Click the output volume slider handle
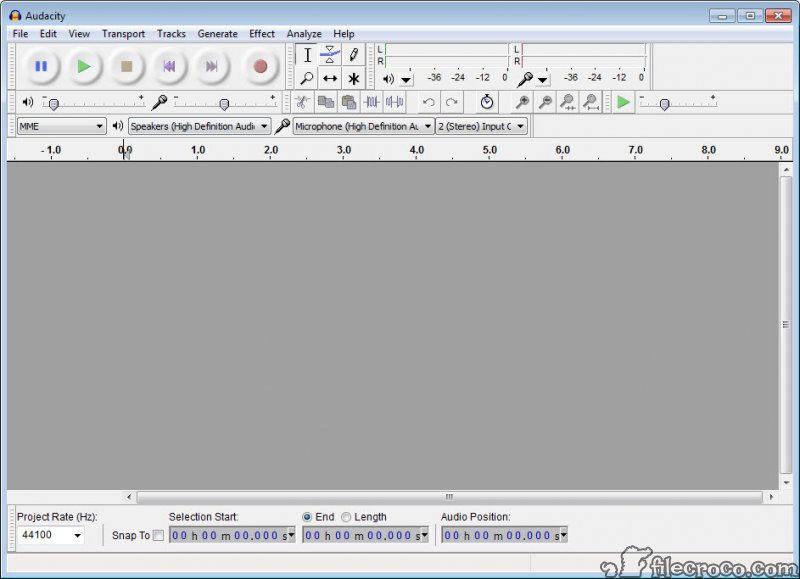Screen dimensions: 800x579 (54, 105)
